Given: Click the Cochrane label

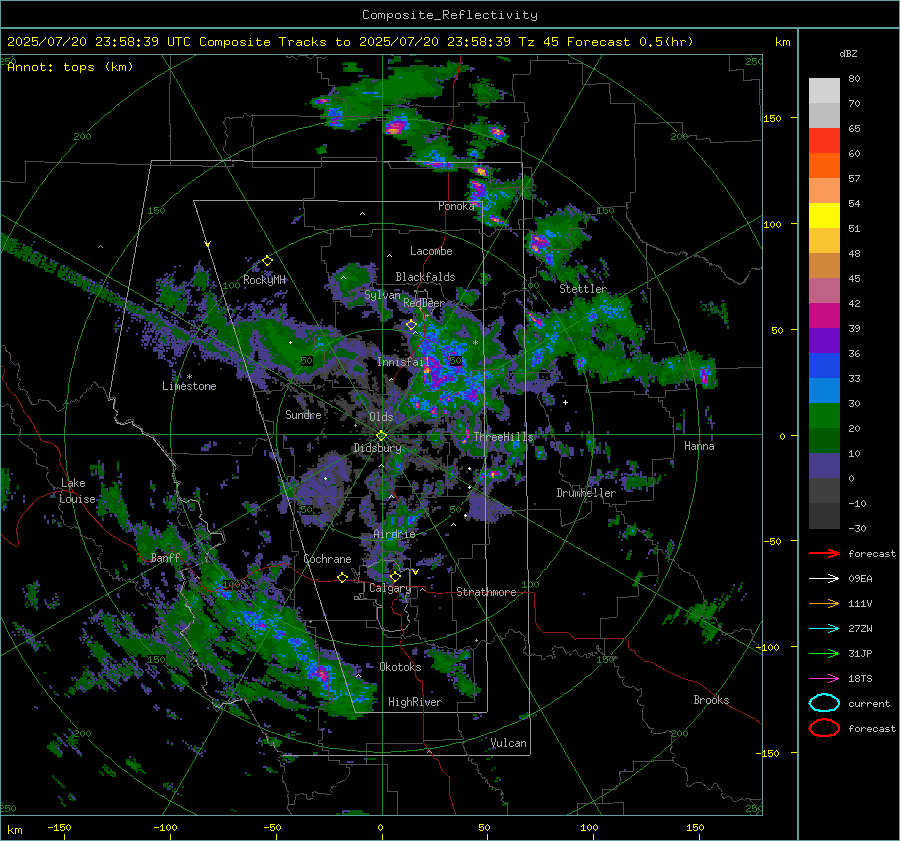Looking at the screenshot, I should click(x=327, y=559).
